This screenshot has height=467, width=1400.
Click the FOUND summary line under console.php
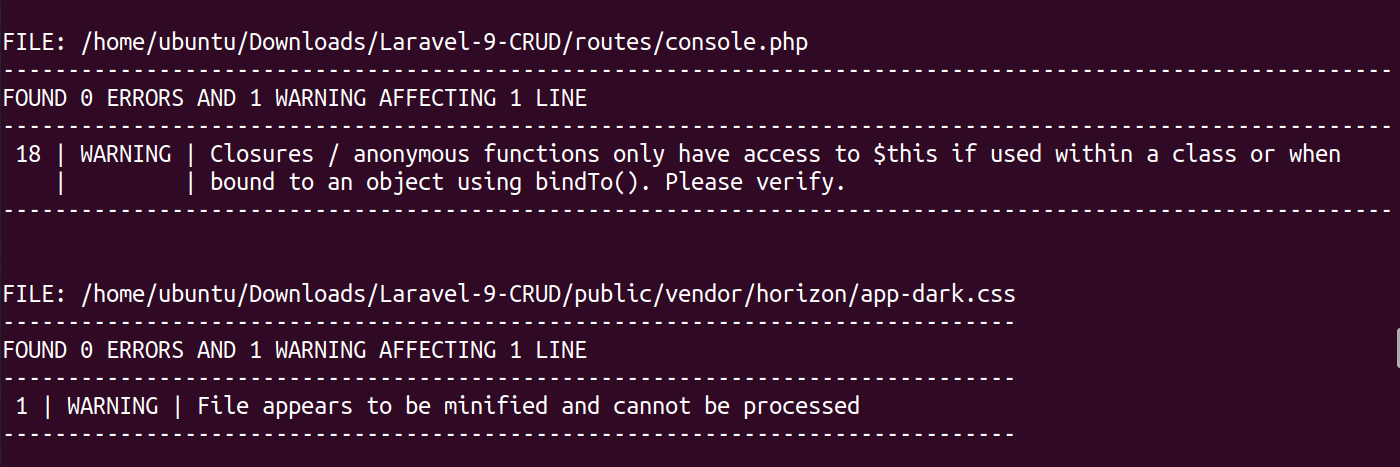(294, 99)
